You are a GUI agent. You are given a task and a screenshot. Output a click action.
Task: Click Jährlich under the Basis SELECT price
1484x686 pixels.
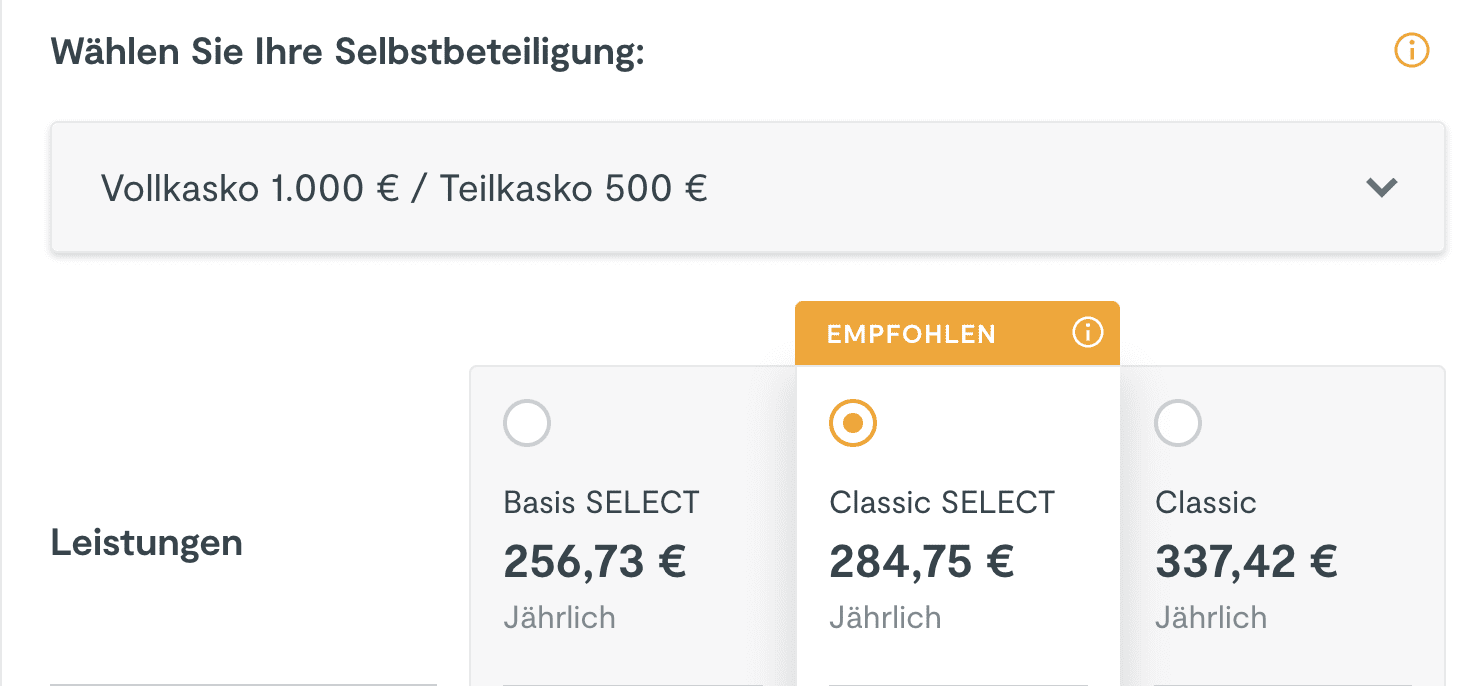(x=559, y=617)
